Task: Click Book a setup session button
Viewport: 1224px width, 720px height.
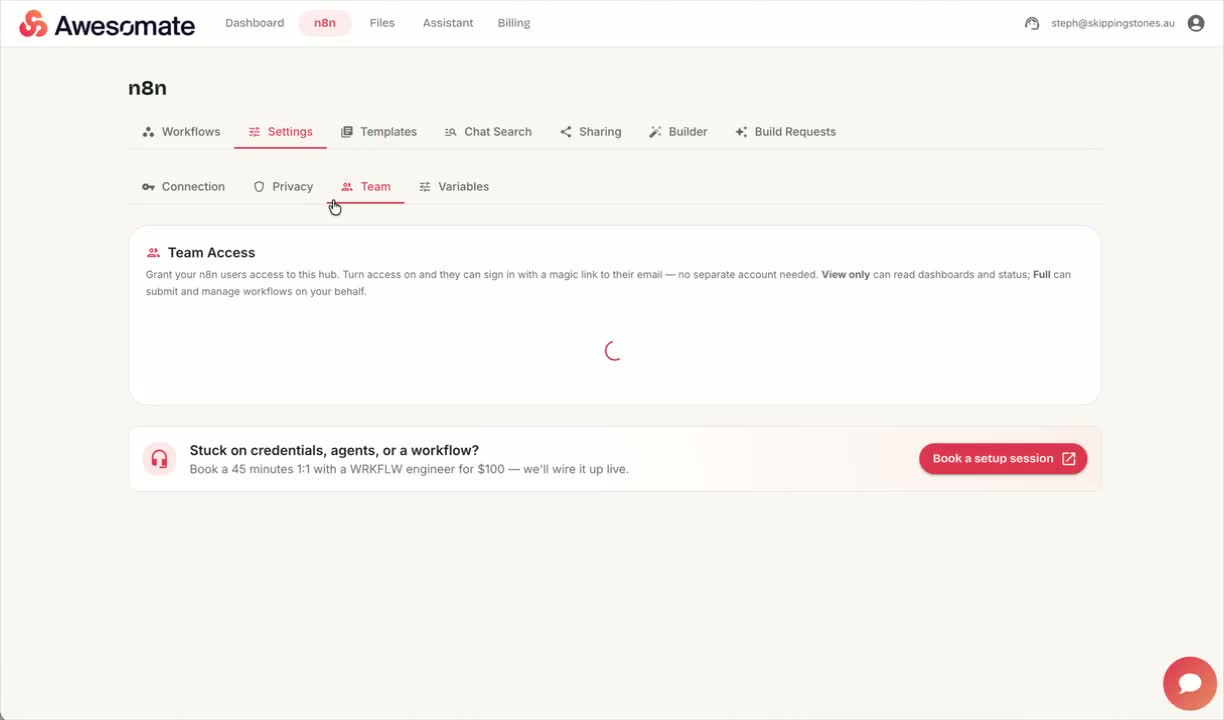Action: click(1003, 459)
